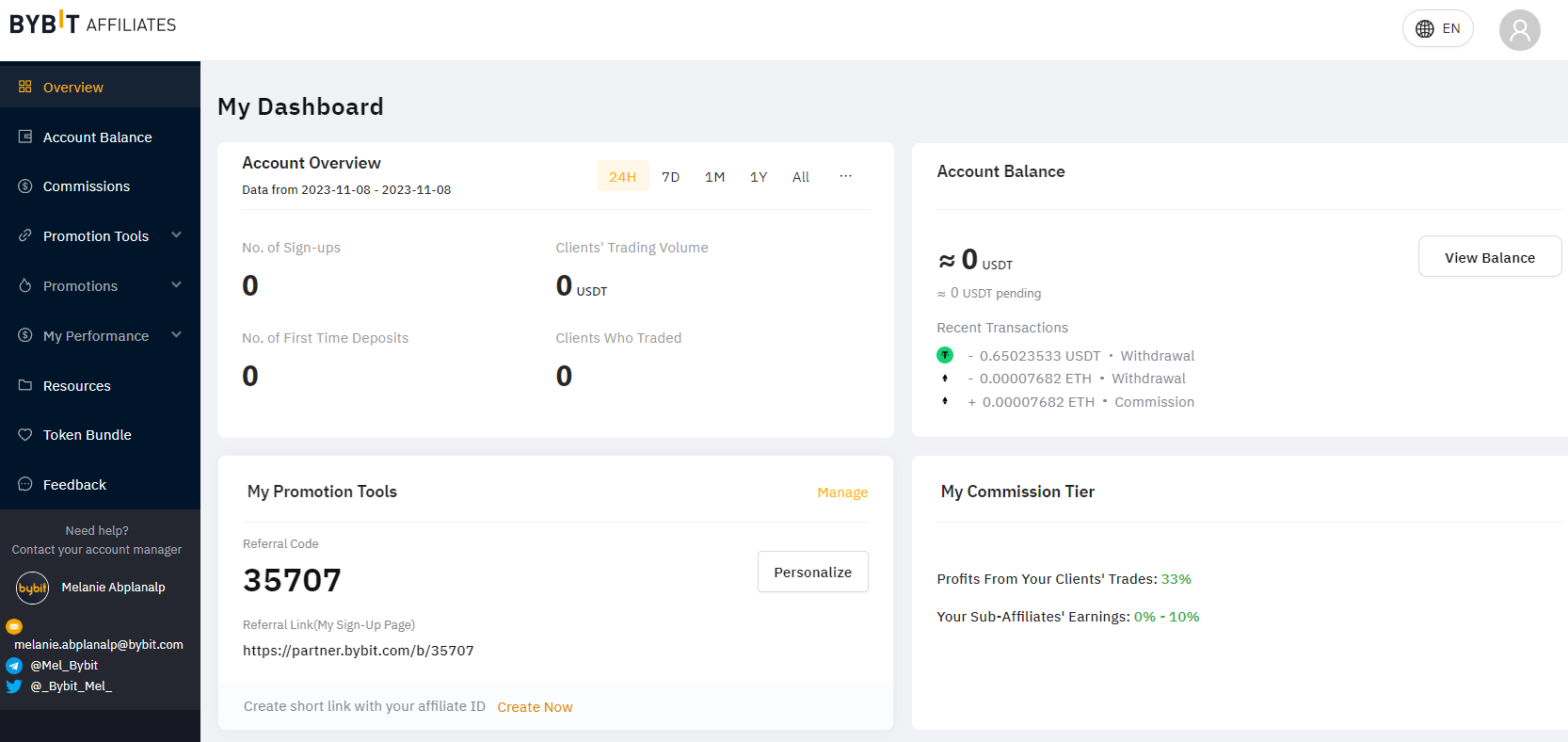Click the 33% profits percentage

[x=1176, y=579]
